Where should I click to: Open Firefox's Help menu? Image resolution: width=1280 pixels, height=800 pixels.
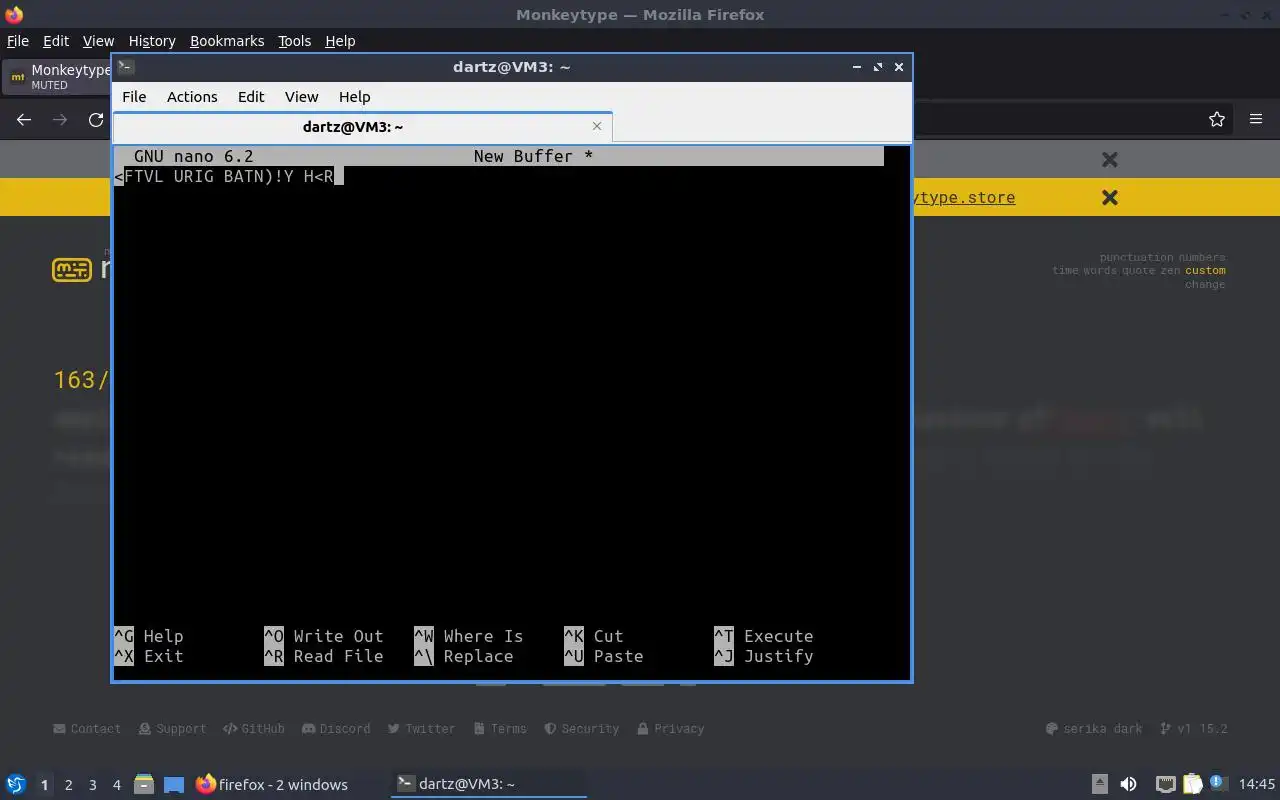pyautogui.click(x=340, y=41)
